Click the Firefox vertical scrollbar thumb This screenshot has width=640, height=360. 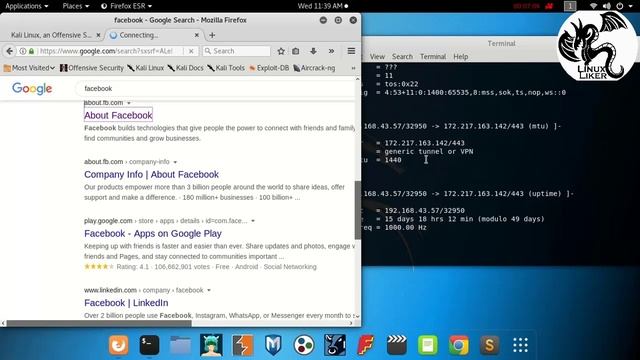[x=358, y=210]
